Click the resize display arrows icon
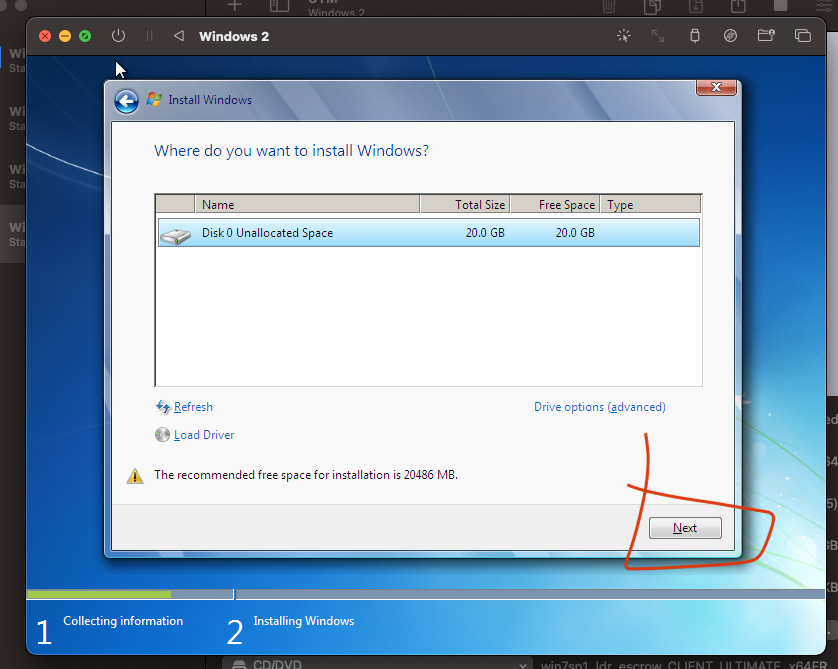Image resolution: width=838 pixels, height=669 pixels. (x=658, y=36)
